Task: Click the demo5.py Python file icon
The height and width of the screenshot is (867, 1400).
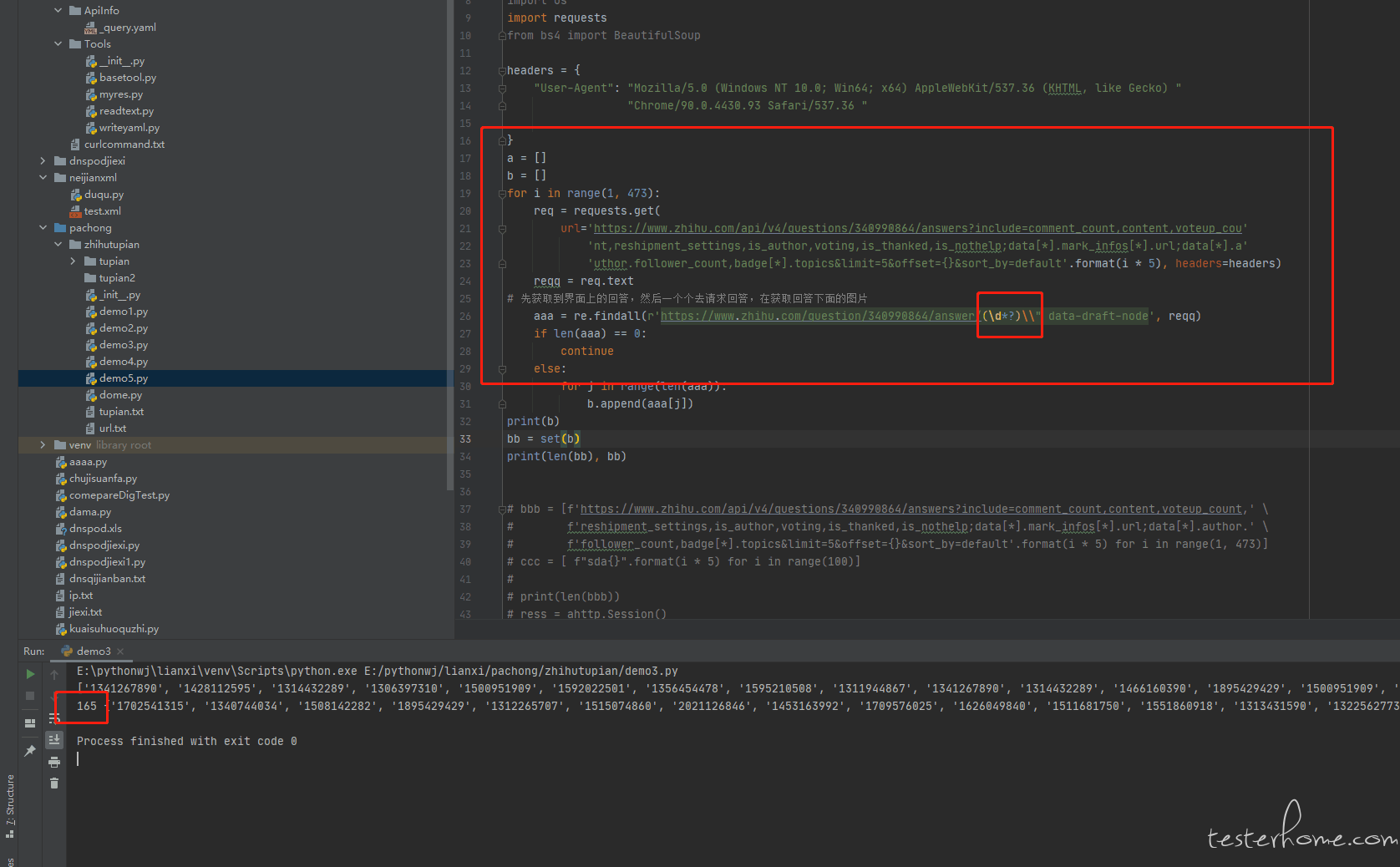Action: tap(91, 378)
